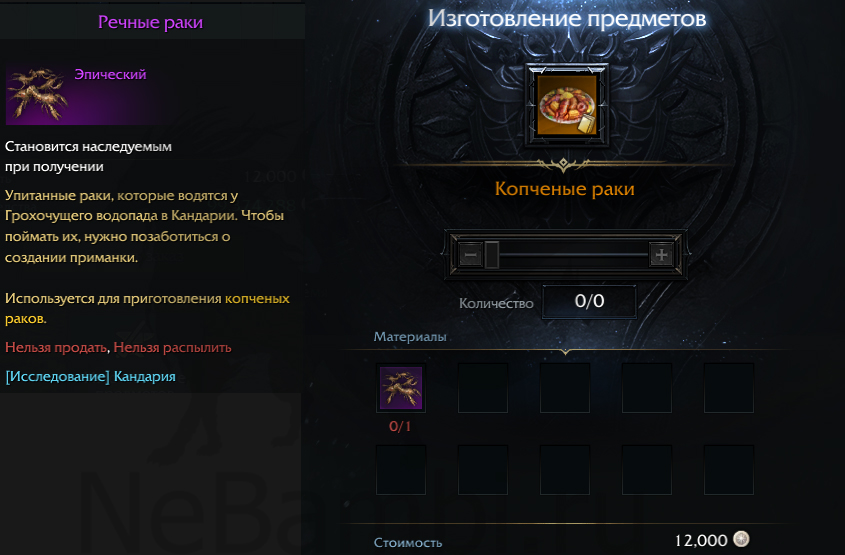This screenshot has height=555, width=845.
Task: Decrease quantity with the minus button
Action: (470, 255)
